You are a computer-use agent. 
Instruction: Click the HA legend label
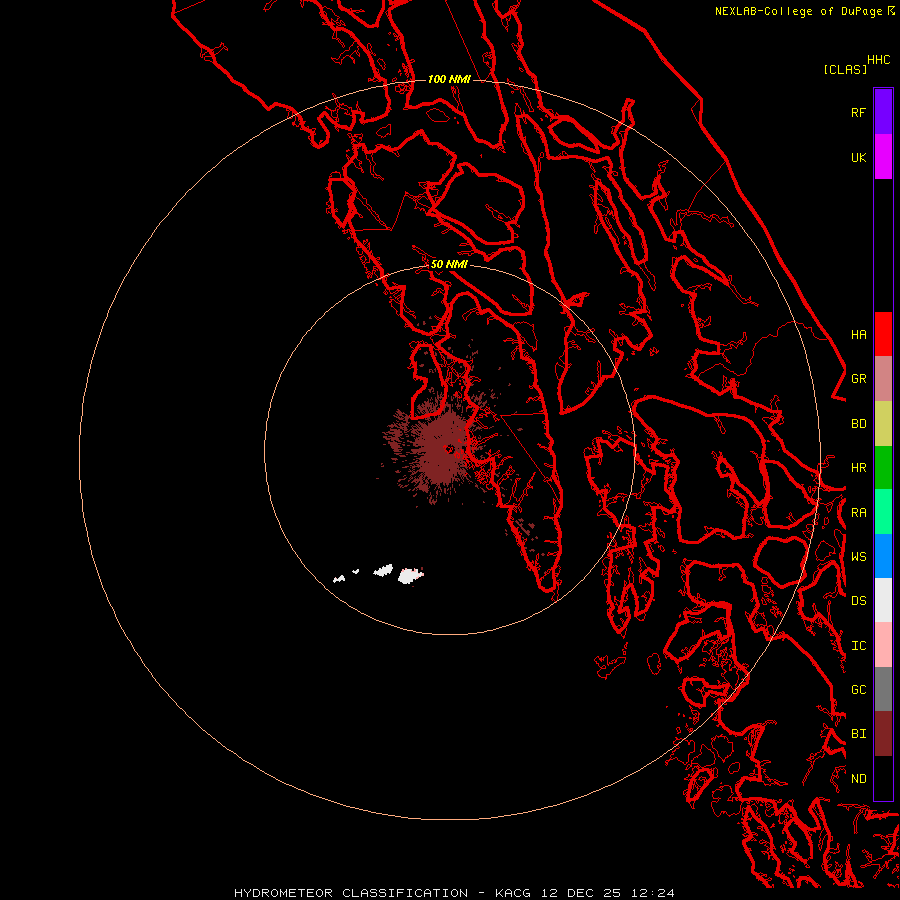(858, 334)
